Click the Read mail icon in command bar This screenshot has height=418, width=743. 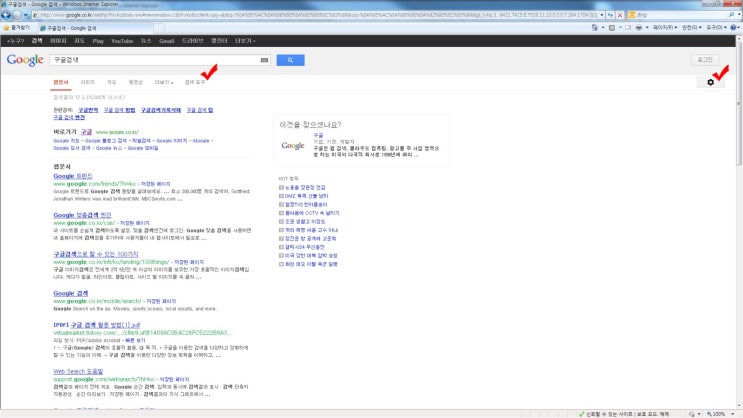(628, 28)
